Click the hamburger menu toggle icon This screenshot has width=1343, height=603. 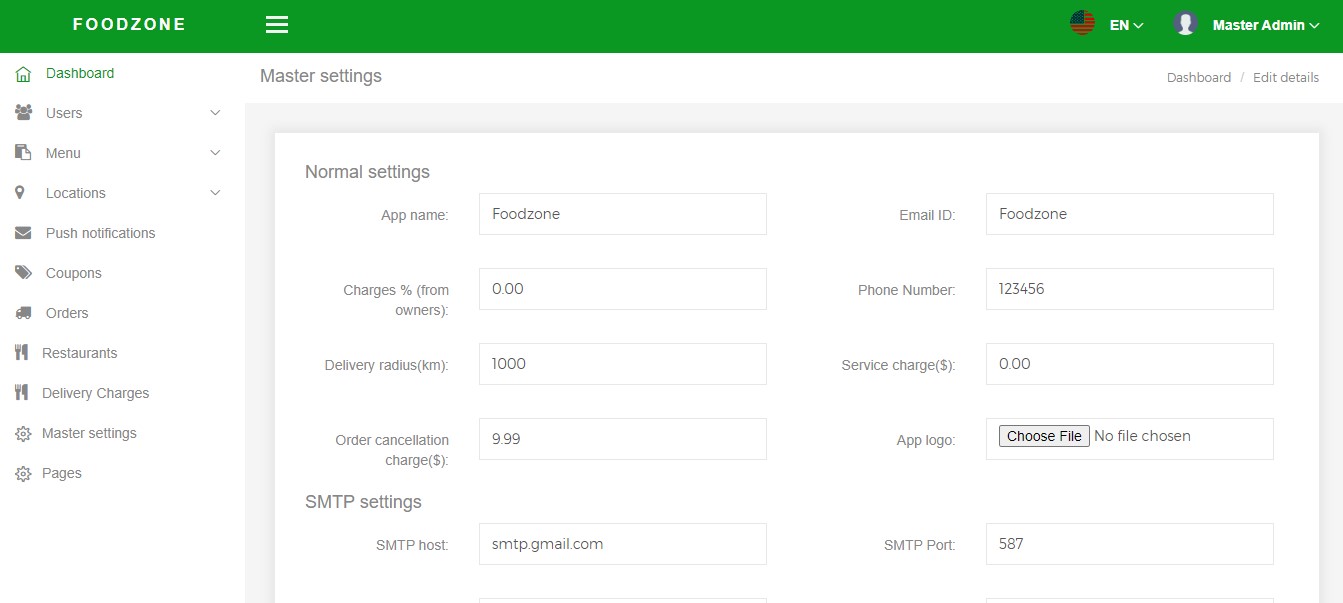tap(277, 25)
